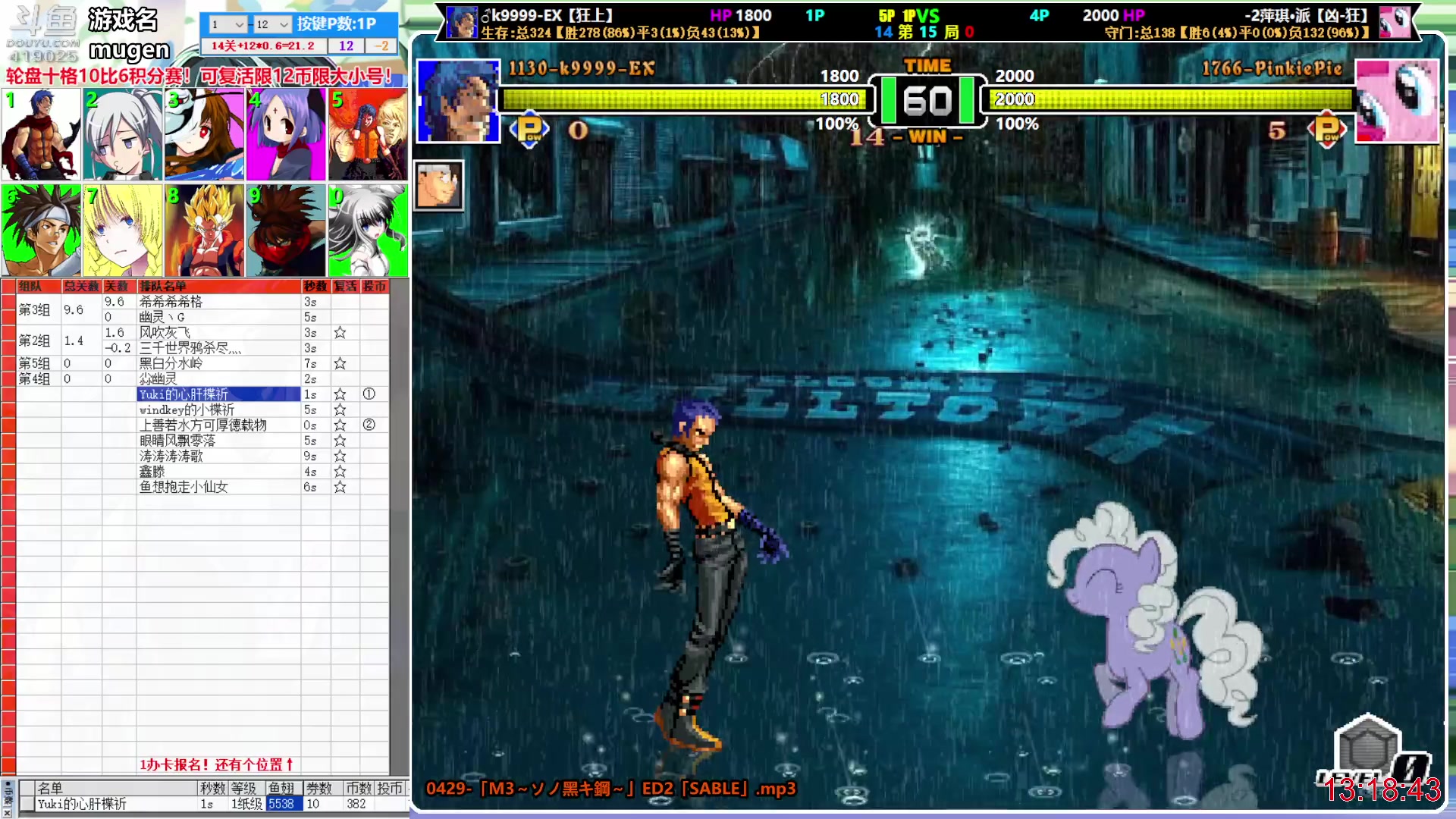Choose the red-scarf ninja portrait 9
This screenshot has width=1456, height=819.
pyautogui.click(x=286, y=230)
